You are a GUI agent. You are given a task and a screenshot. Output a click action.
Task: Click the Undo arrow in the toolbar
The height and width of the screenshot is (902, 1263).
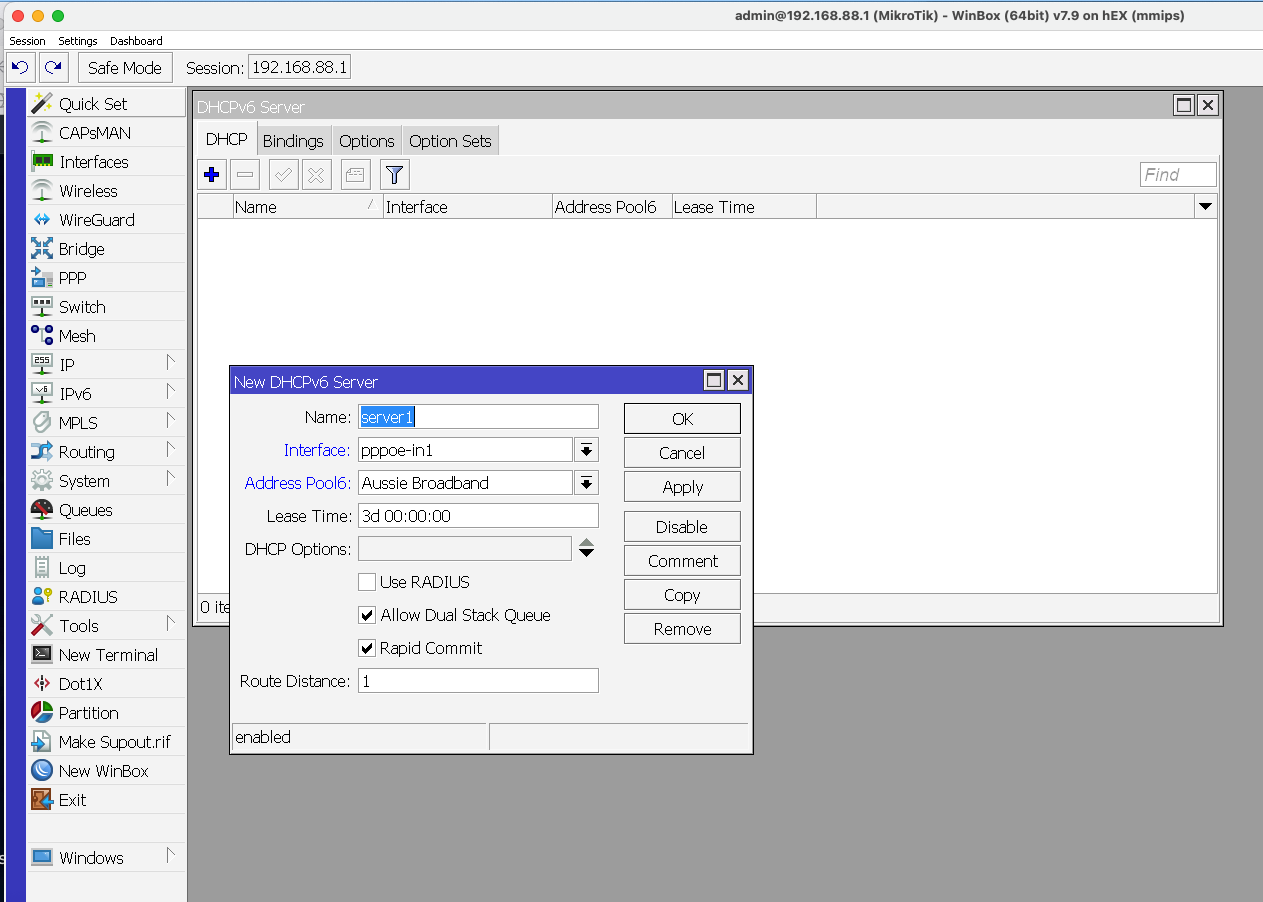tap(20, 67)
